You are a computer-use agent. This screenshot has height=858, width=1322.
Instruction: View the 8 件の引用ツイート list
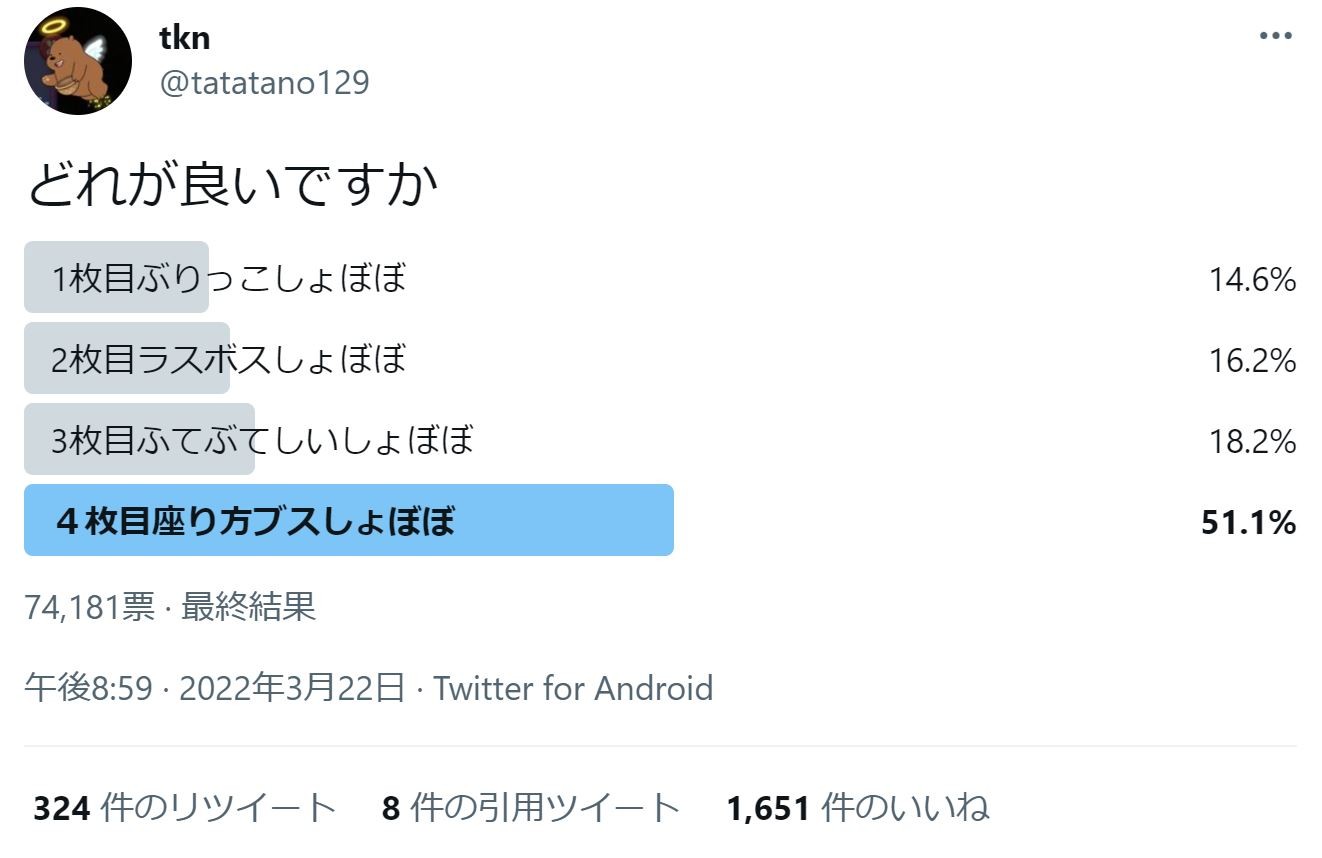point(531,808)
